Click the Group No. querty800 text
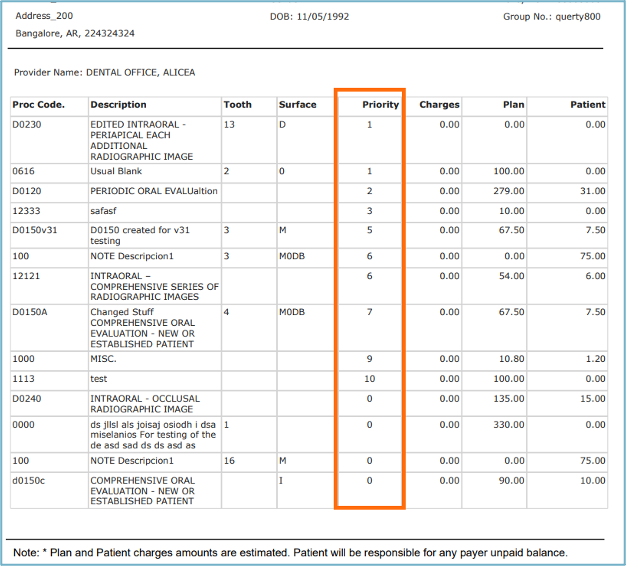This screenshot has width=626, height=566. pyautogui.click(x=552, y=17)
